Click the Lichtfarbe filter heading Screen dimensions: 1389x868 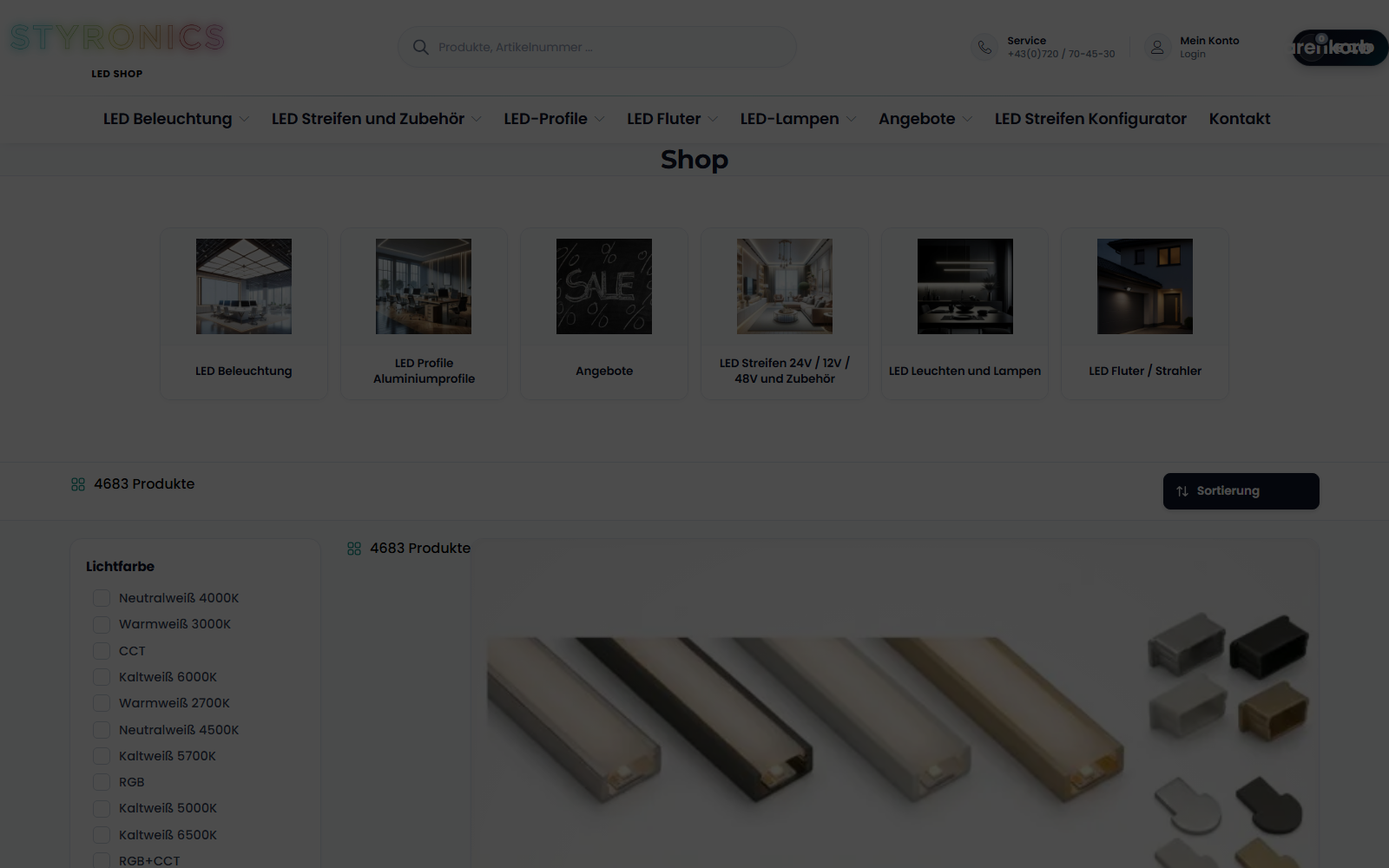point(120,567)
